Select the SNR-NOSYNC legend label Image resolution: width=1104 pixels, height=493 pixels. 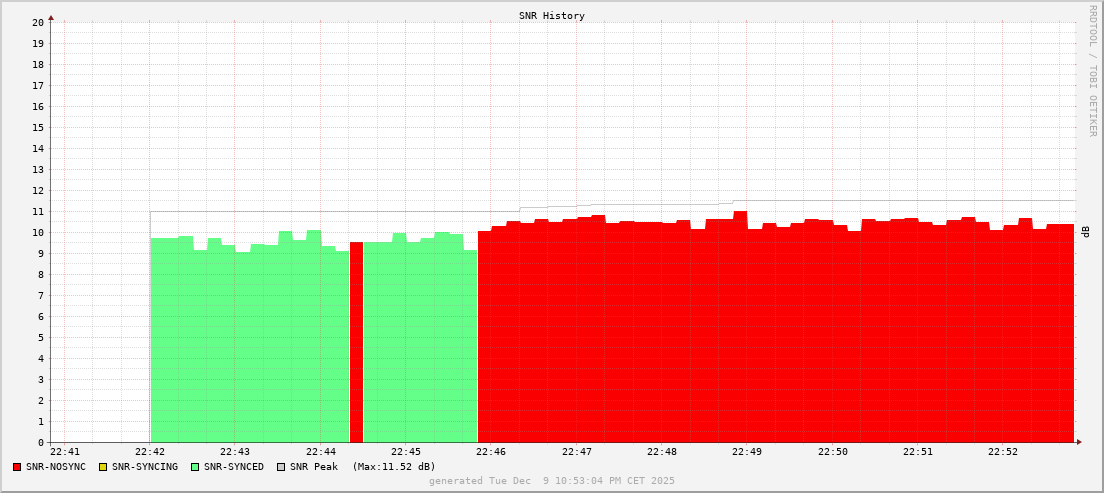(56, 467)
